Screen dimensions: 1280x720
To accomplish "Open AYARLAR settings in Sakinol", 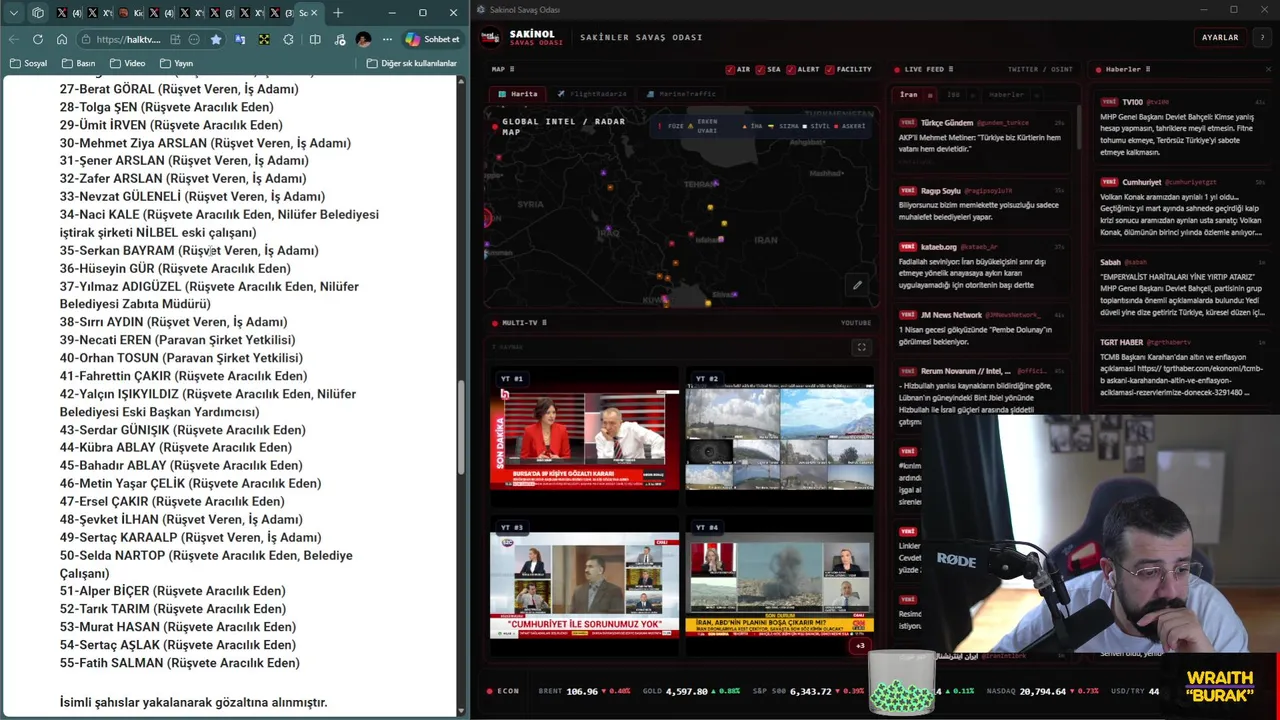I will click(x=1220, y=37).
